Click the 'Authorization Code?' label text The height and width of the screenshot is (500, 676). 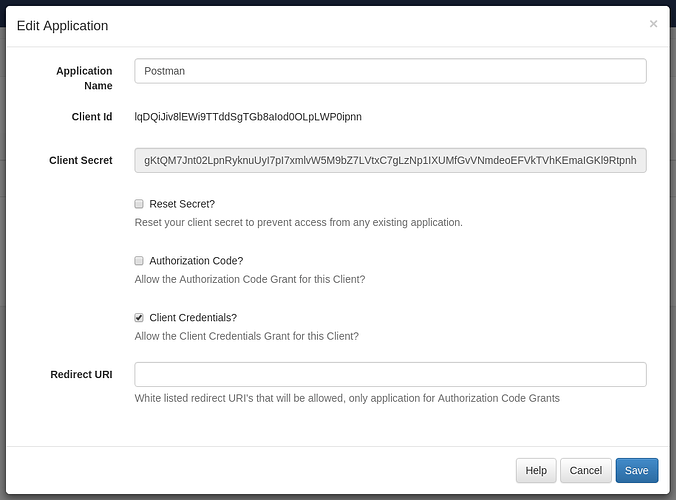[x=196, y=261]
